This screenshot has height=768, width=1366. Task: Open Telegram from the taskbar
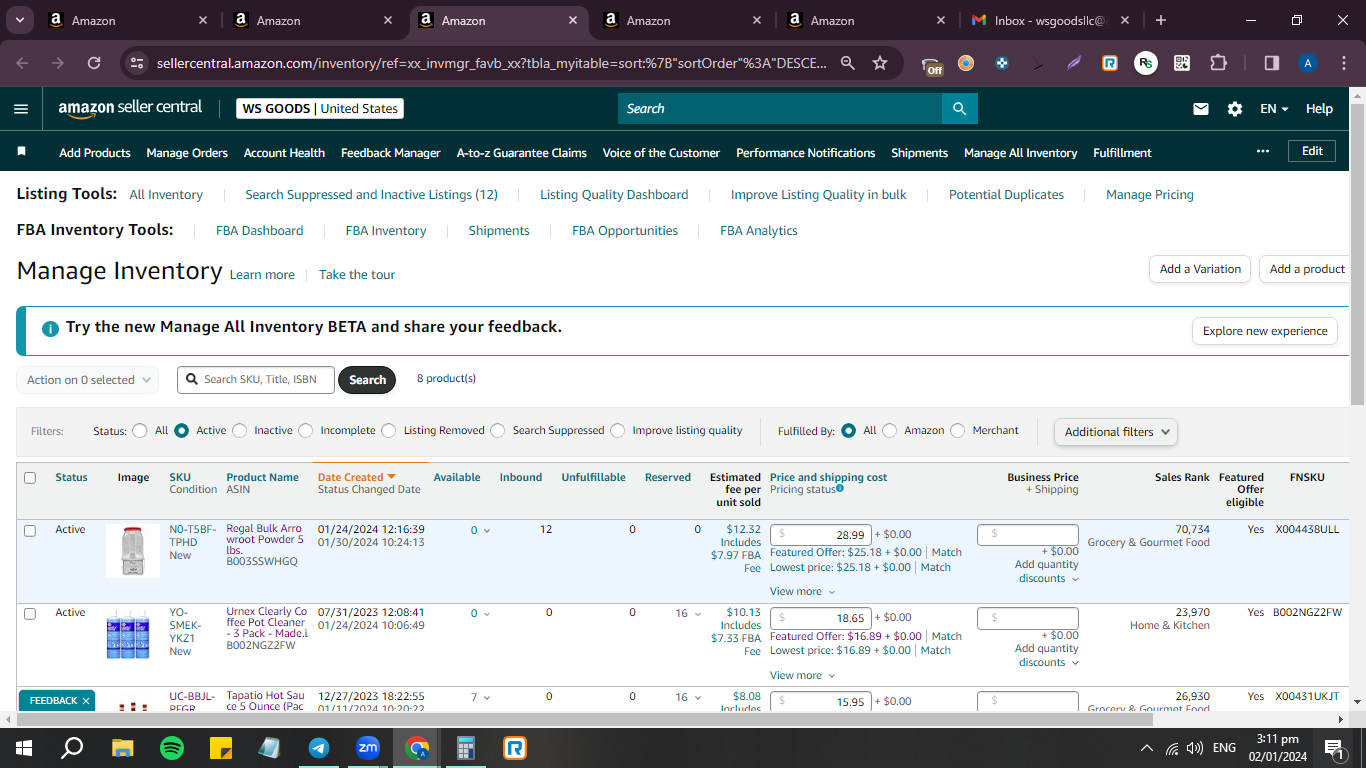[x=319, y=747]
